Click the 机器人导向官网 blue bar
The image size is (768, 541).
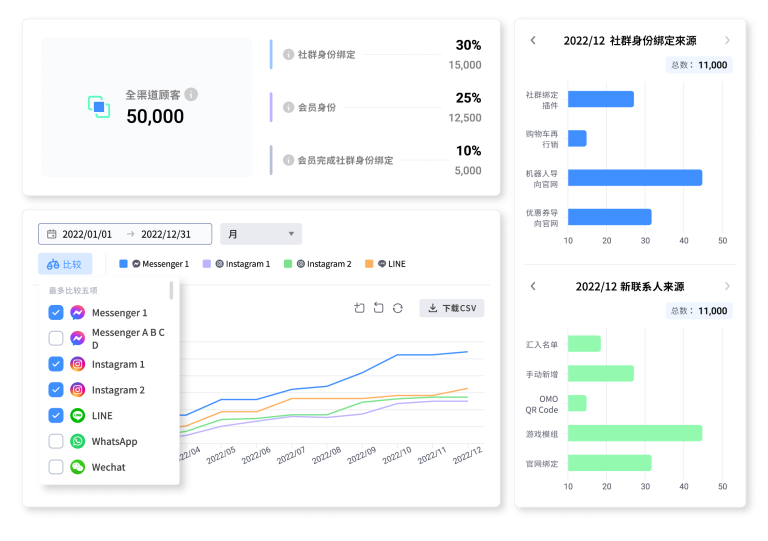[x=635, y=178]
